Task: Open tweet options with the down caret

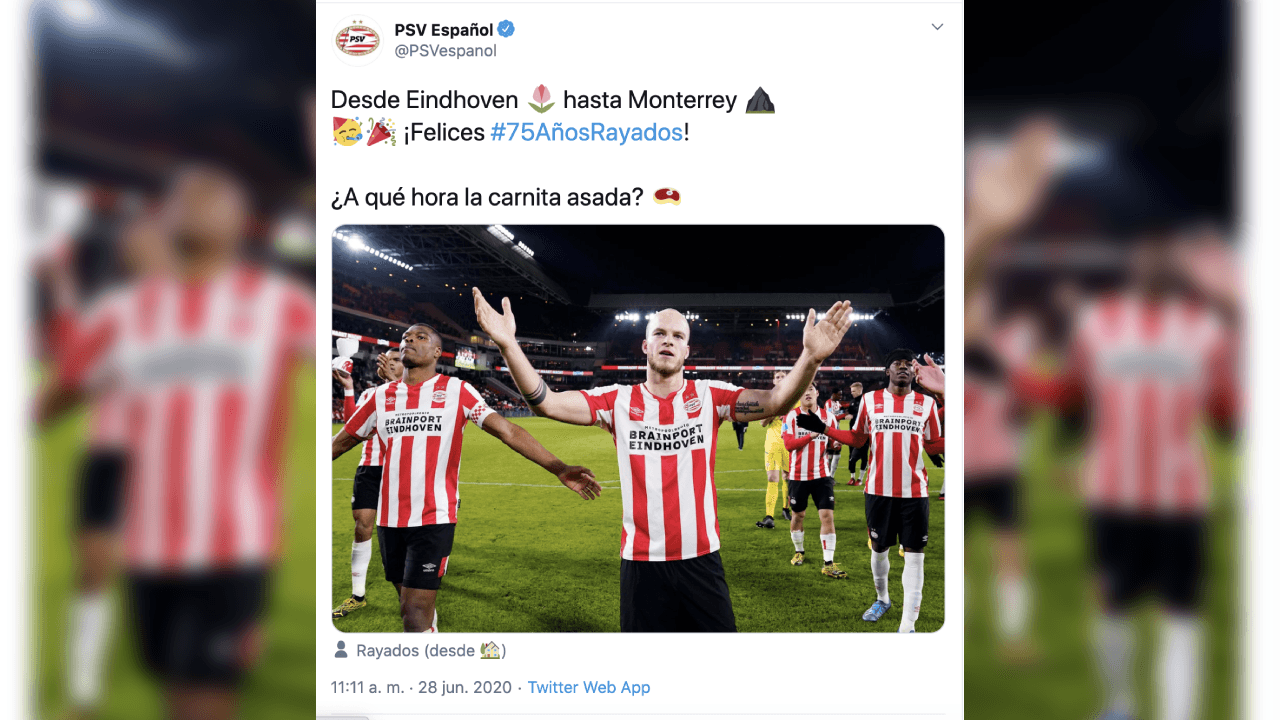Action: point(937,27)
